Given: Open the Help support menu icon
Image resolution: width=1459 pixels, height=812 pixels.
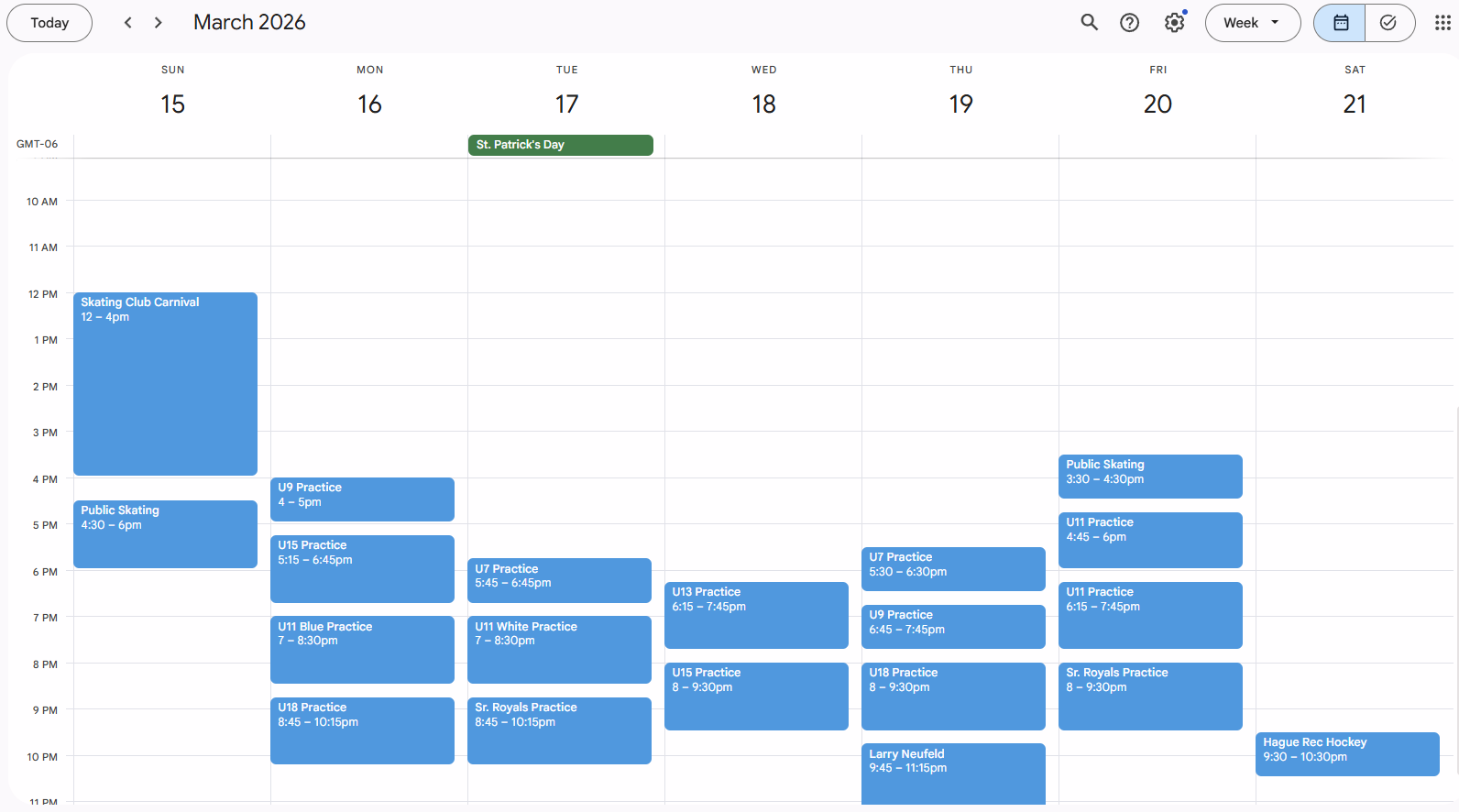Looking at the screenshot, I should (x=1129, y=23).
